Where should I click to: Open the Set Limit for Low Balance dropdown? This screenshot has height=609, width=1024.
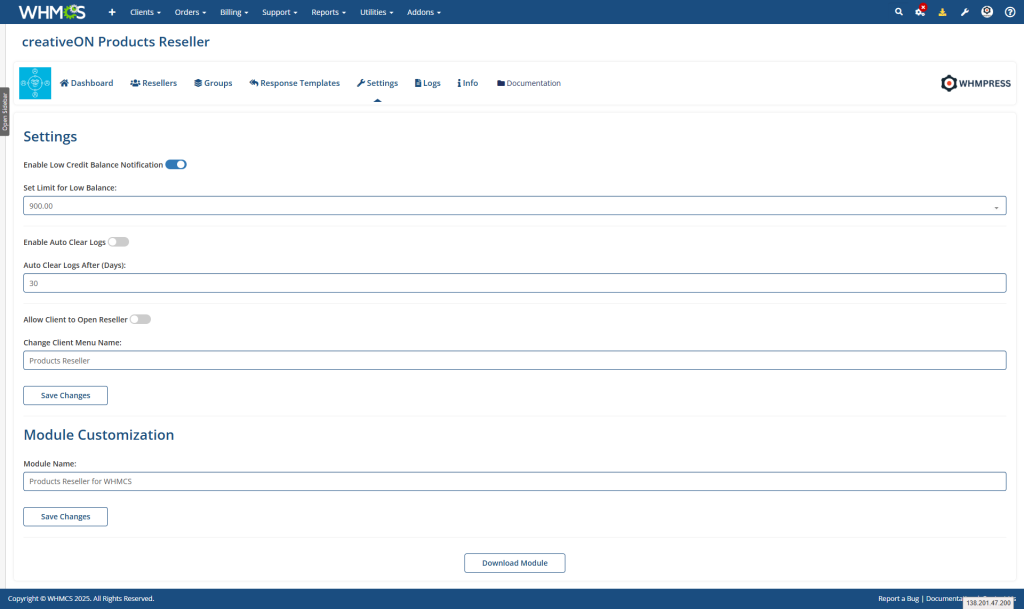pos(996,205)
